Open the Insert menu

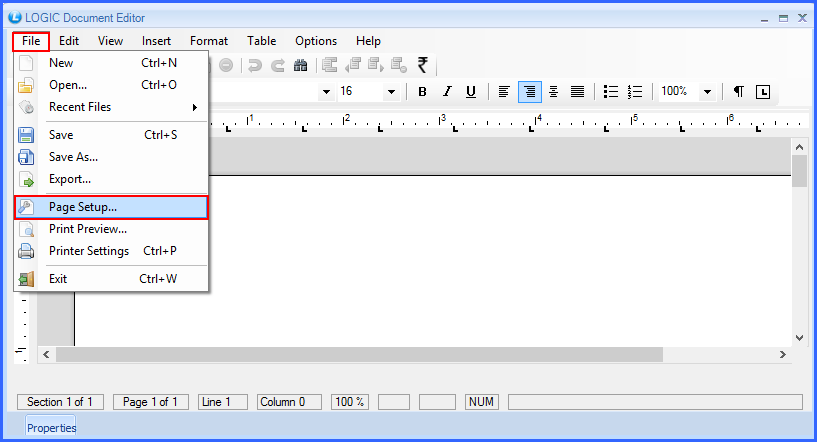pyautogui.click(x=156, y=41)
